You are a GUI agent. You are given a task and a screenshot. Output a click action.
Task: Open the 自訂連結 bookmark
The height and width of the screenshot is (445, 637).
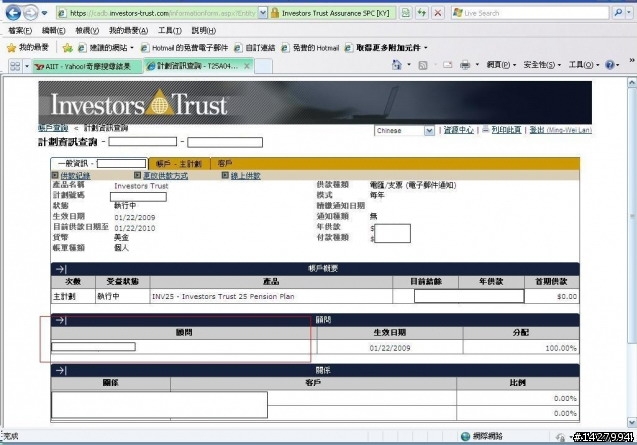coord(255,48)
